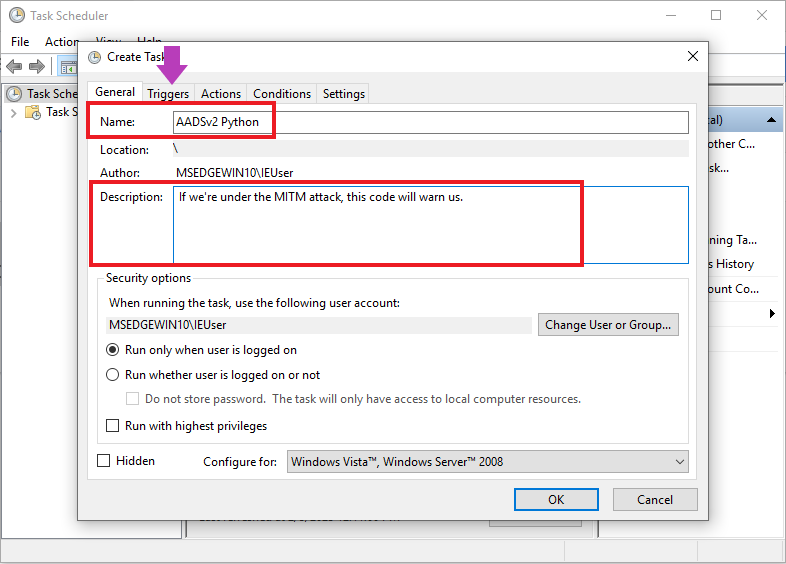Image resolution: width=786 pixels, height=564 pixels.
Task: Open the Configure for dropdown
Action: click(x=488, y=461)
